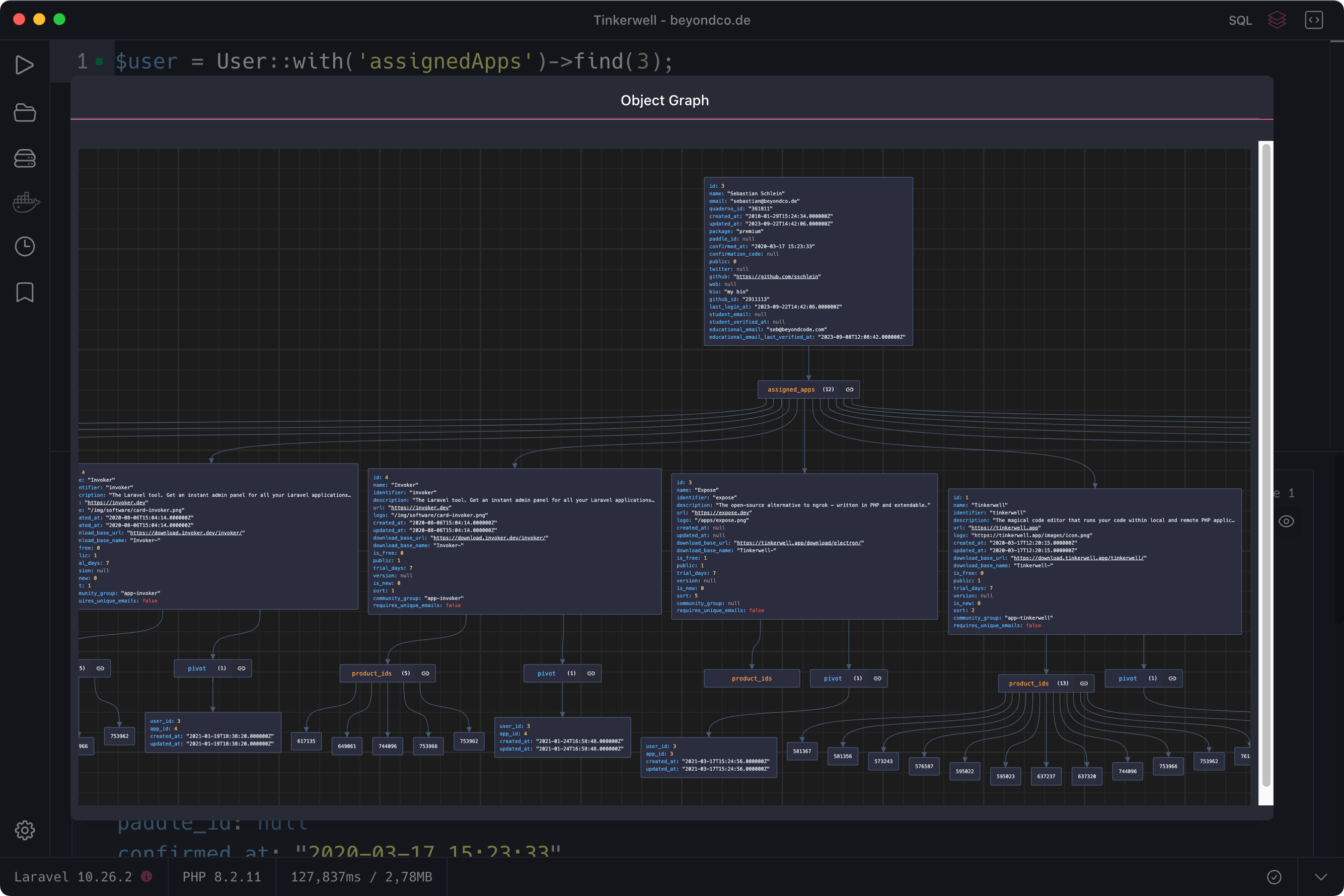This screenshot has height=896, width=1344.
Task: Click the checkmark status icon
Action: pos(1275,877)
